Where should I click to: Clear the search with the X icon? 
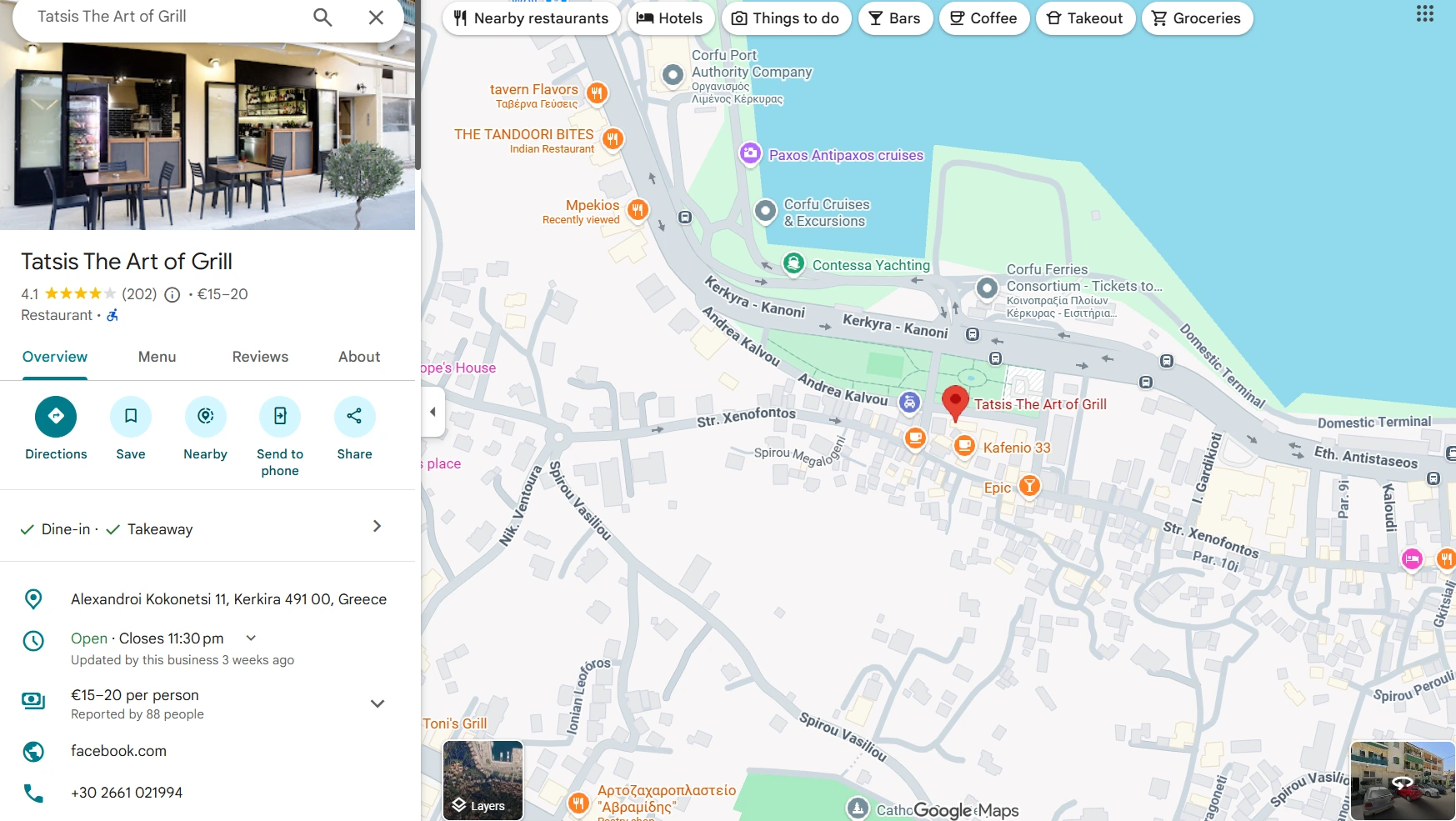376,18
